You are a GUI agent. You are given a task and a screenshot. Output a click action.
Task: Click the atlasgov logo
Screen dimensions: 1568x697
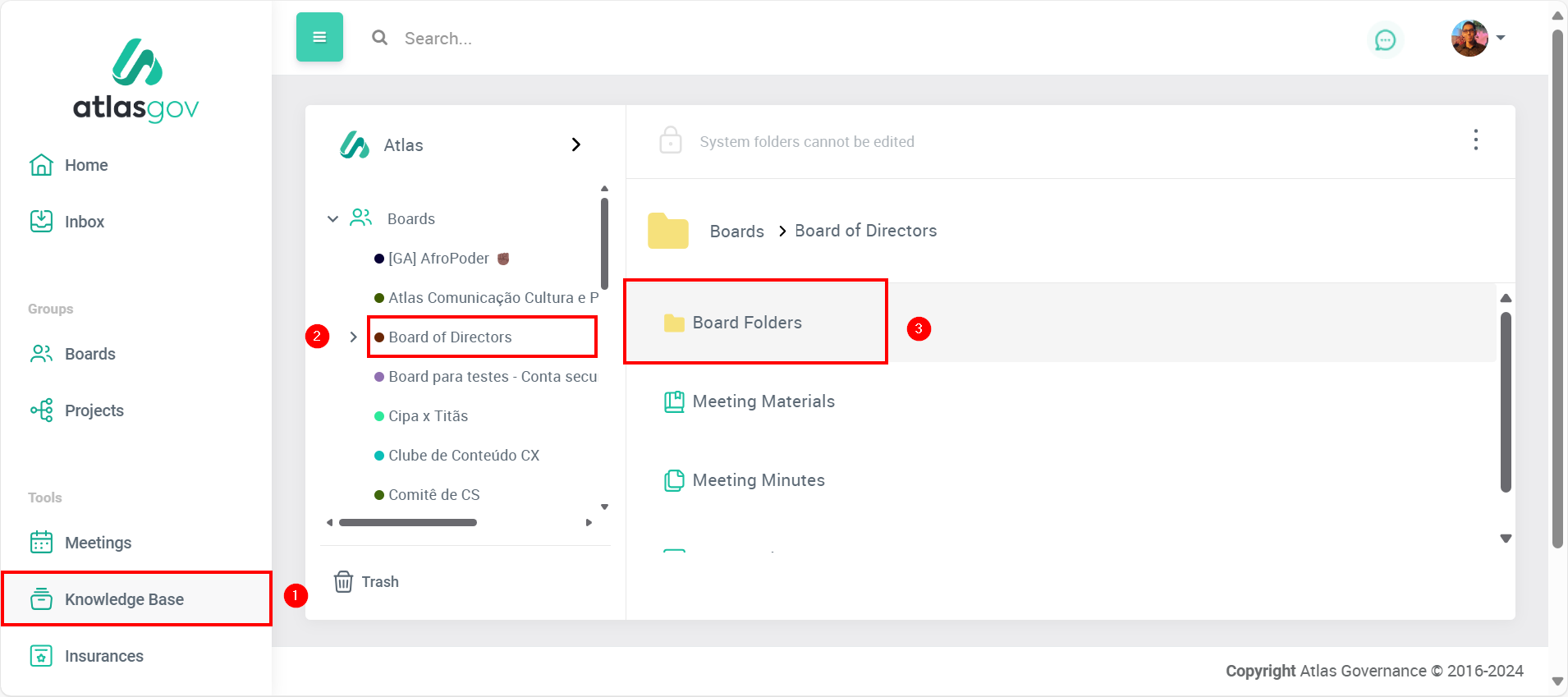click(x=136, y=80)
